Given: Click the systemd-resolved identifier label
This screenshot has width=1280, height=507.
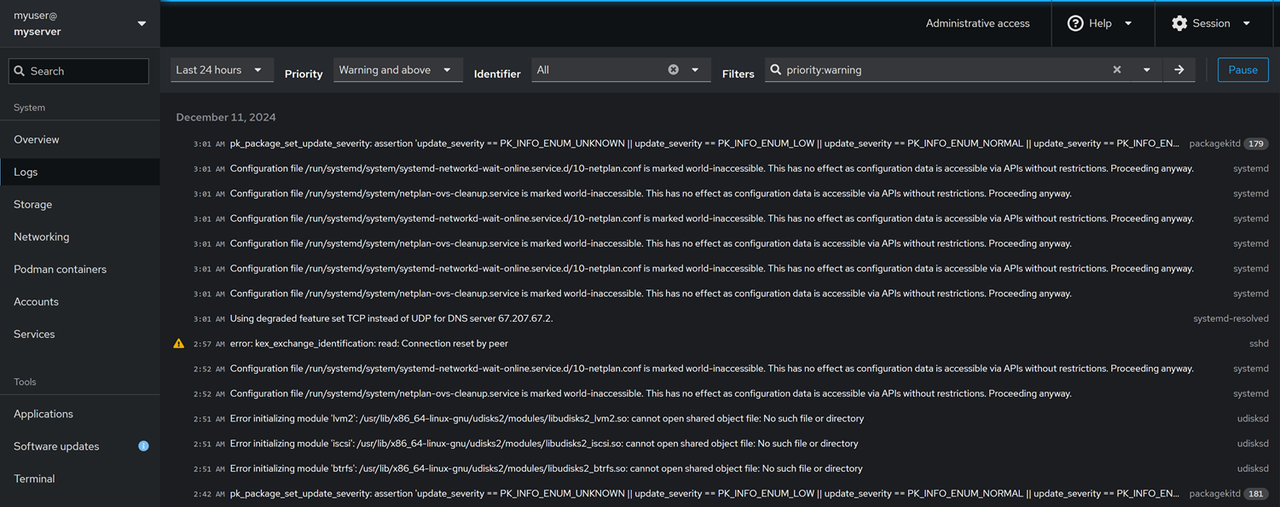Looking at the screenshot, I should click(x=1231, y=318).
